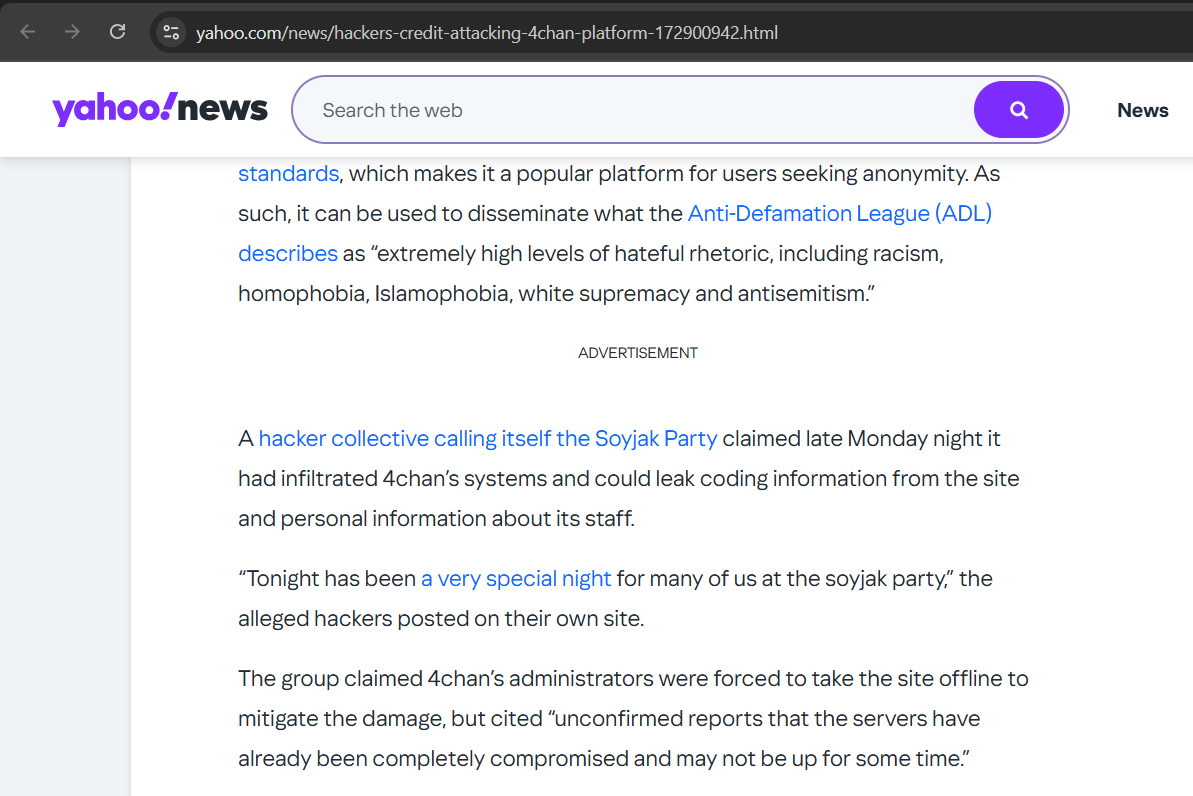Screen dimensions: 1193x796
Task: Open the News navigation item
Action: pyautogui.click(x=1142, y=110)
